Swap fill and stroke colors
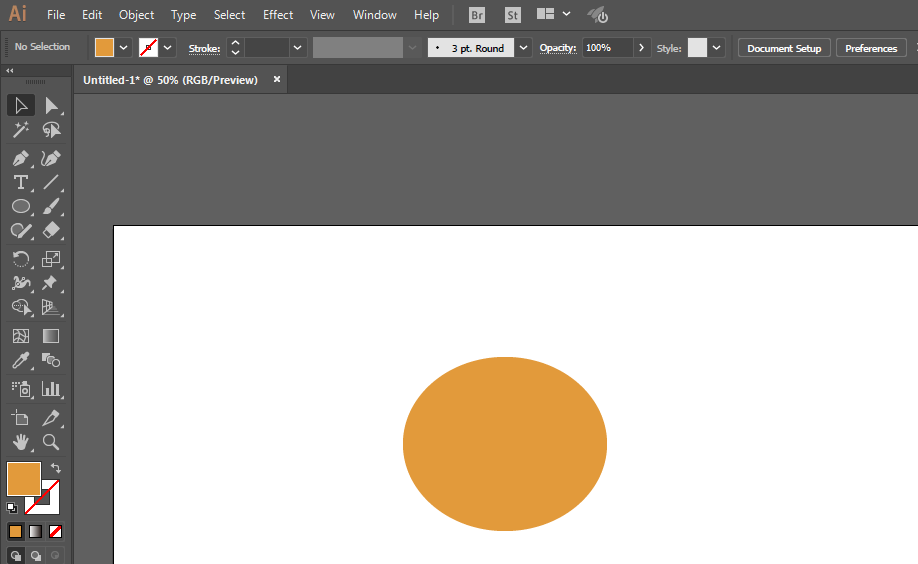This screenshot has width=918, height=564. 56,468
